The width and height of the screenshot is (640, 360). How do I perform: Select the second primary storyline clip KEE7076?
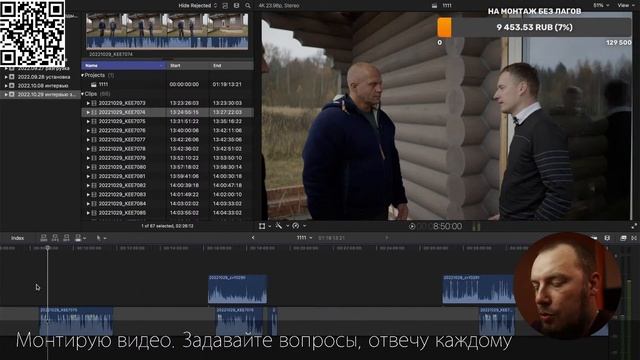[240, 321]
